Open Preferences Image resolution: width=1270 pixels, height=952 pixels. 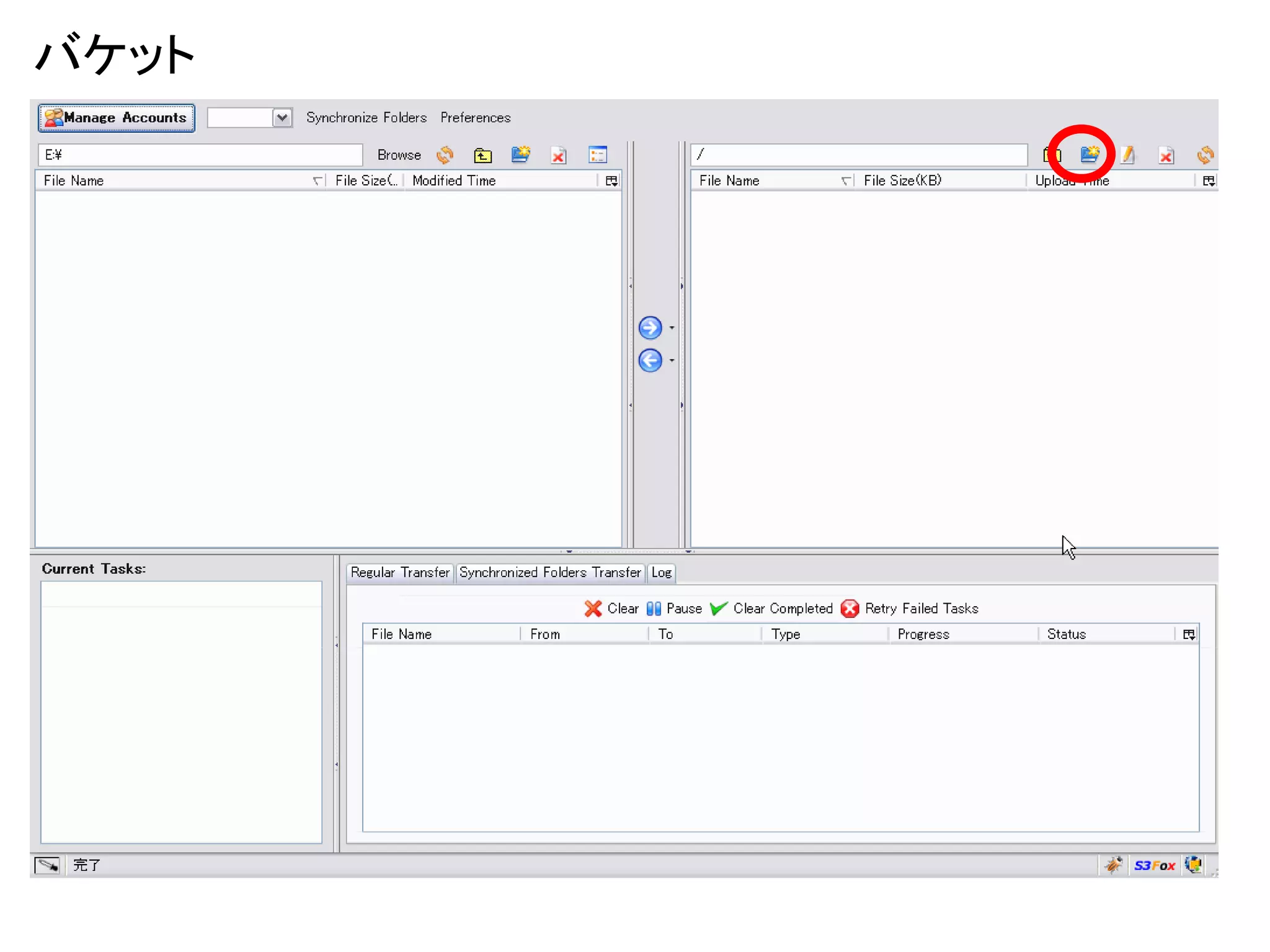[x=476, y=118]
